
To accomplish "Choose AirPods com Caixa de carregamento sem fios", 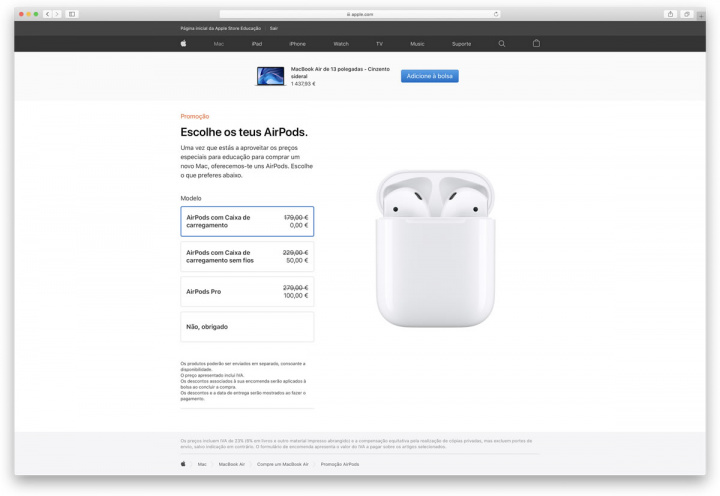I will [x=247, y=256].
